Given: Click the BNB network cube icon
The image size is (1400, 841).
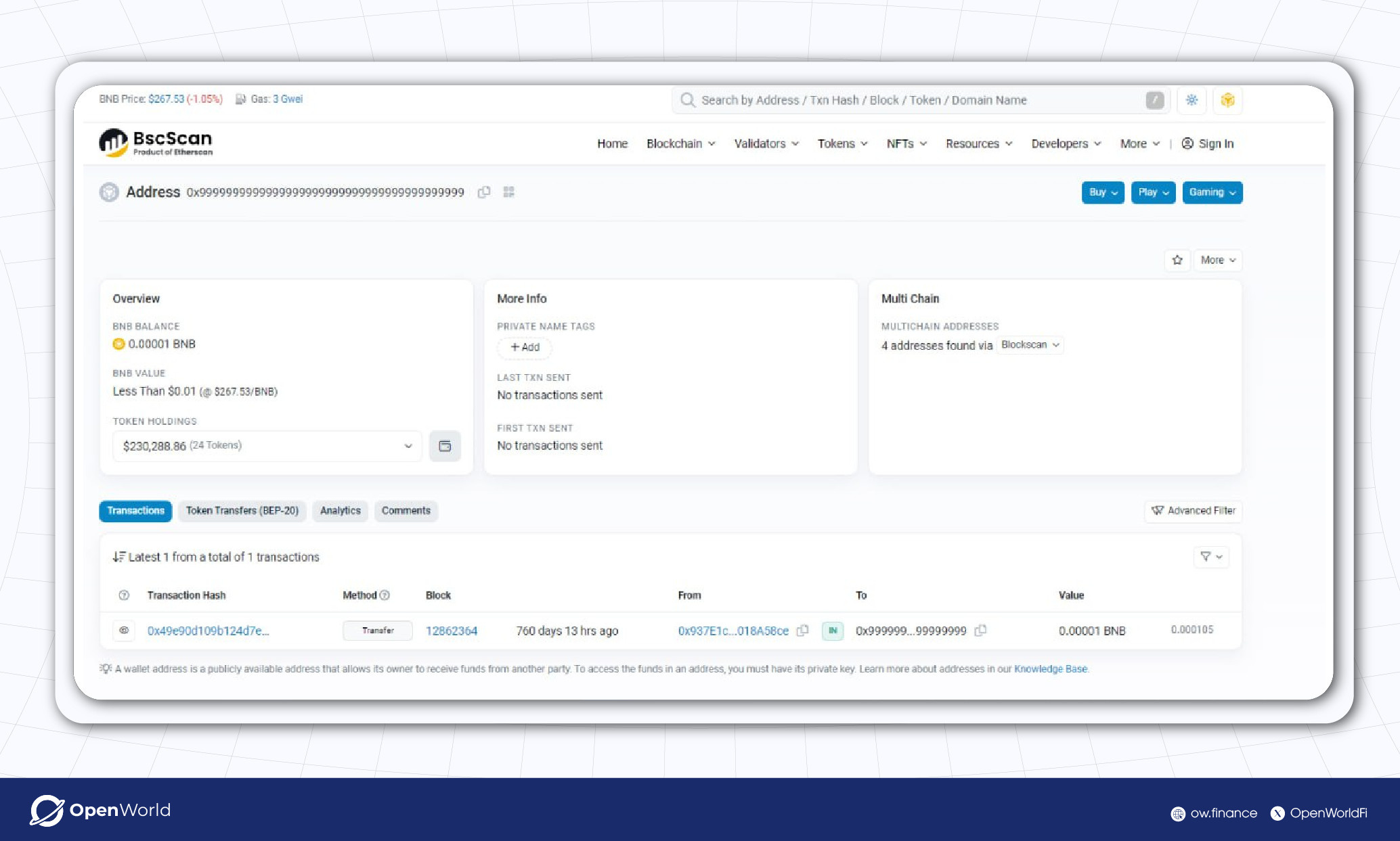Looking at the screenshot, I should (x=1227, y=100).
